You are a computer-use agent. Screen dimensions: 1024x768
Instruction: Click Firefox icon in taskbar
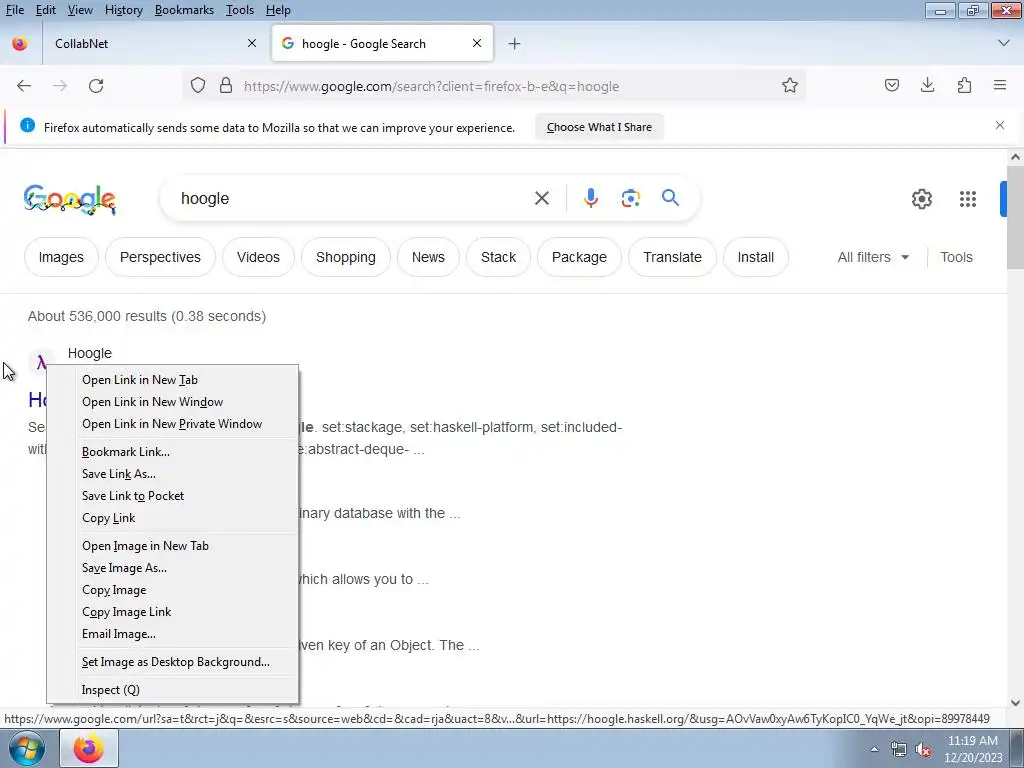(89, 748)
